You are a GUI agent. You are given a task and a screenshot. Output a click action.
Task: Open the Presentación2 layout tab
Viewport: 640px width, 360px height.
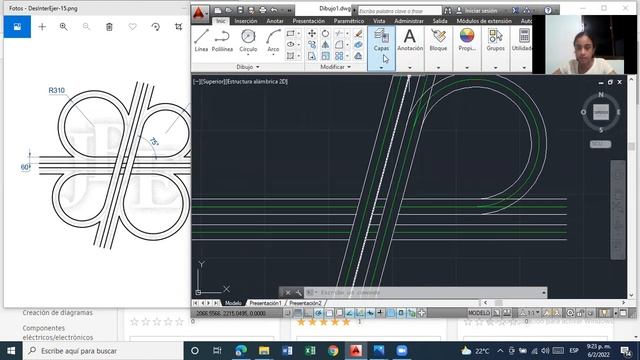(x=305, y=303)
